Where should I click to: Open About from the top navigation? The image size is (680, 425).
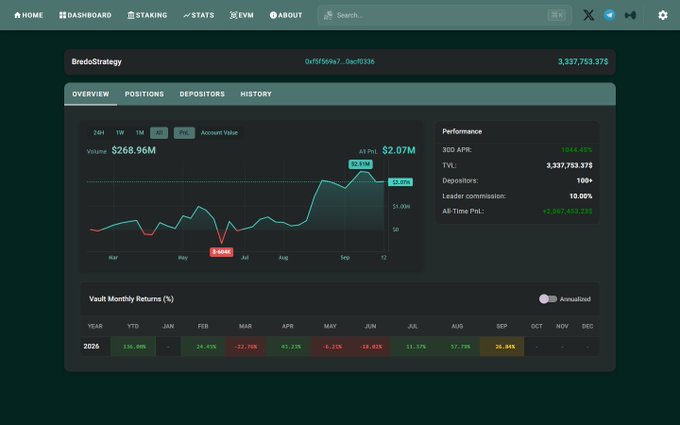[x=286, y=15]
